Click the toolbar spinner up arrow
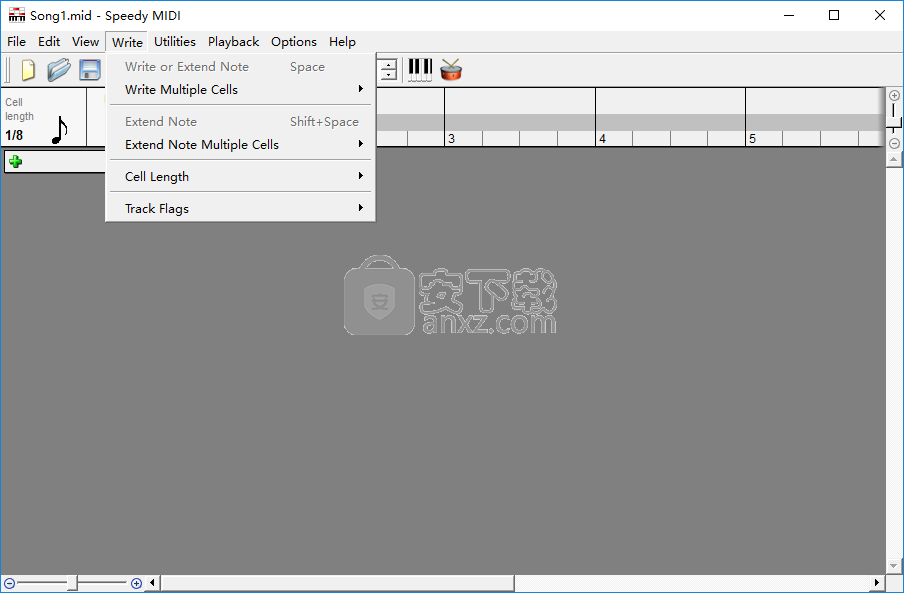The width and height of the screenshot is (904, 593). [389, 65]
